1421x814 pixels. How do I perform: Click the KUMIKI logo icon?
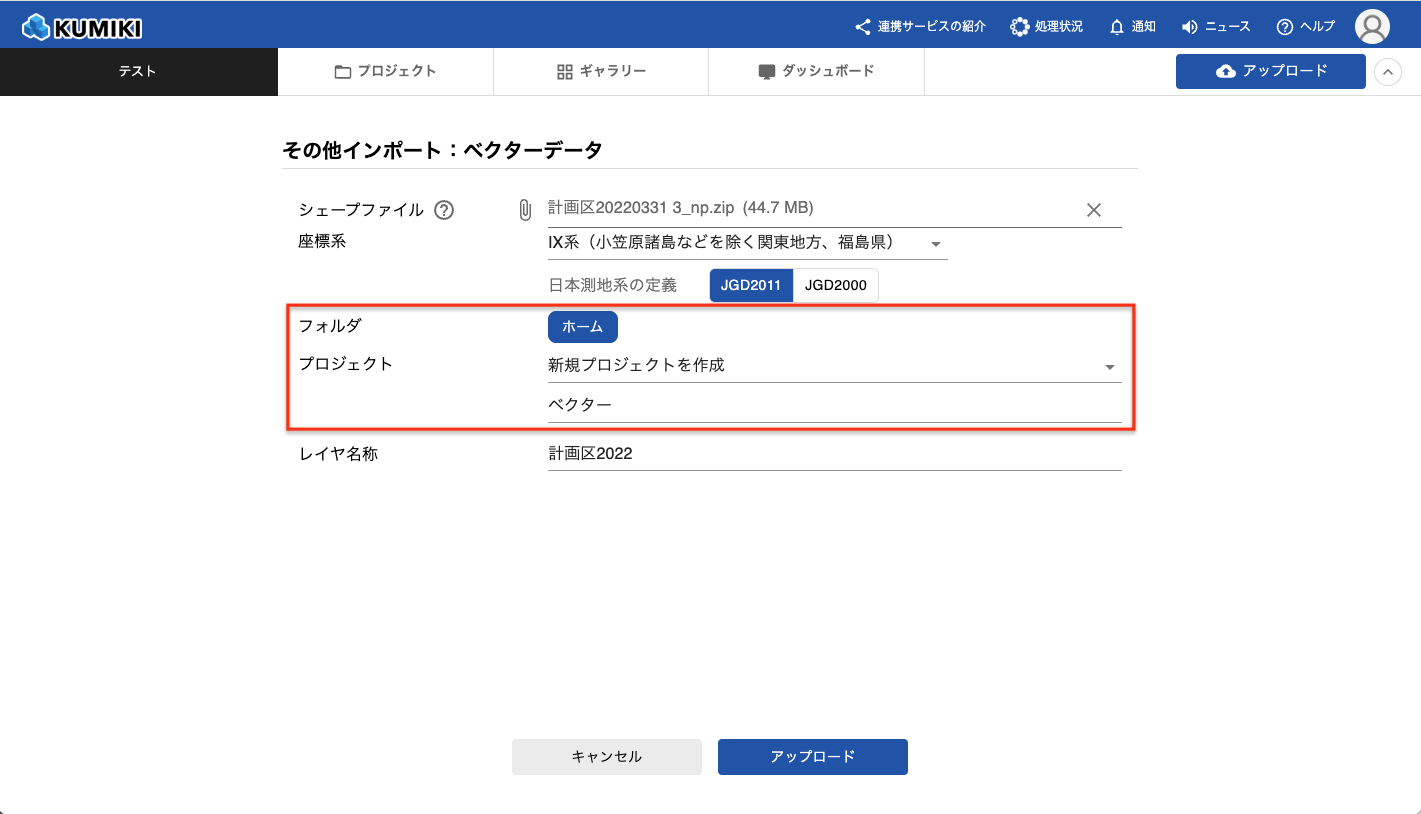coord(36,27)
